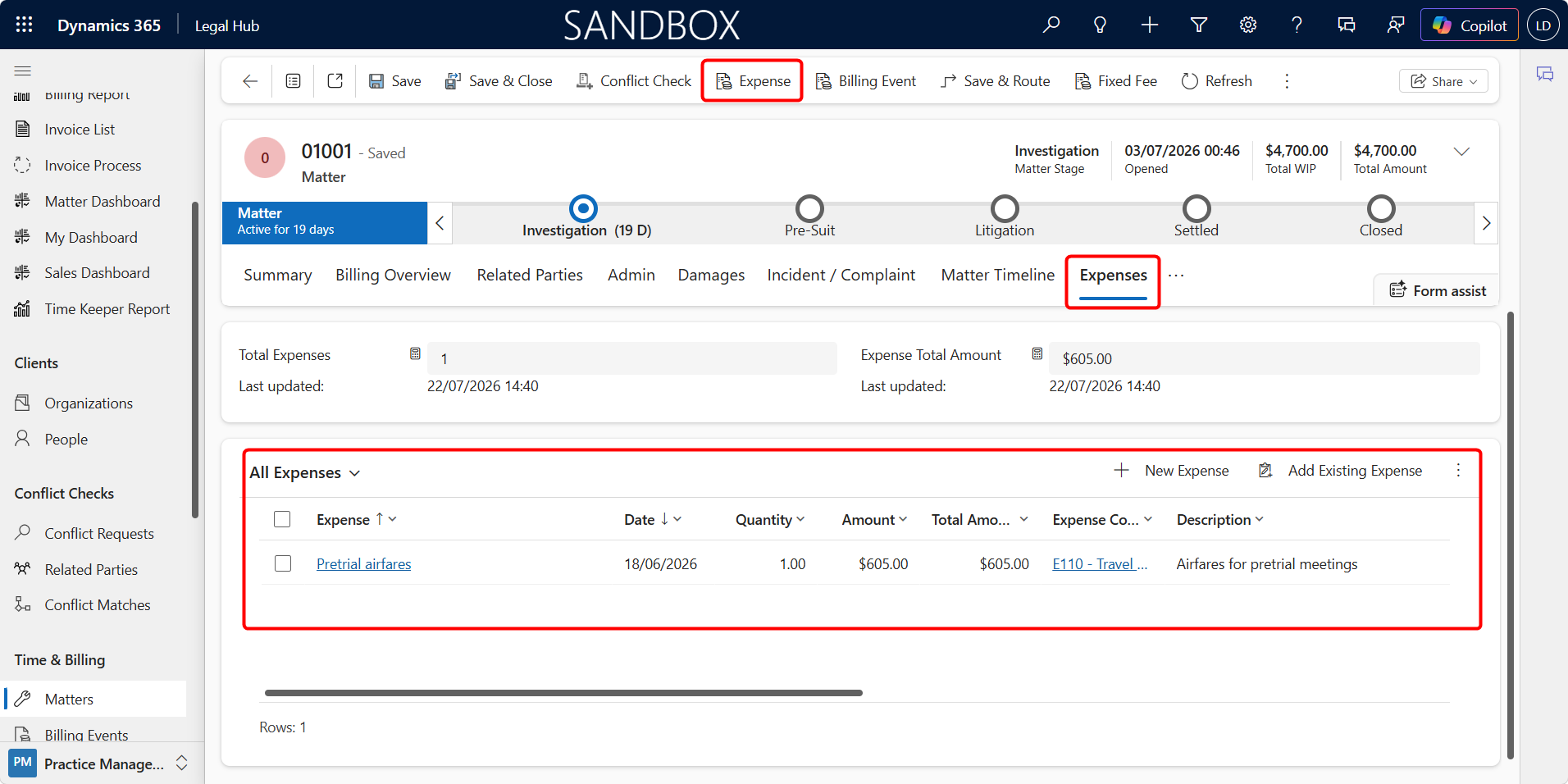Open the Pretrial airfares expense link
This screenshot has width=1568, height=784.
pyautogui.click(x=364, y=564)
